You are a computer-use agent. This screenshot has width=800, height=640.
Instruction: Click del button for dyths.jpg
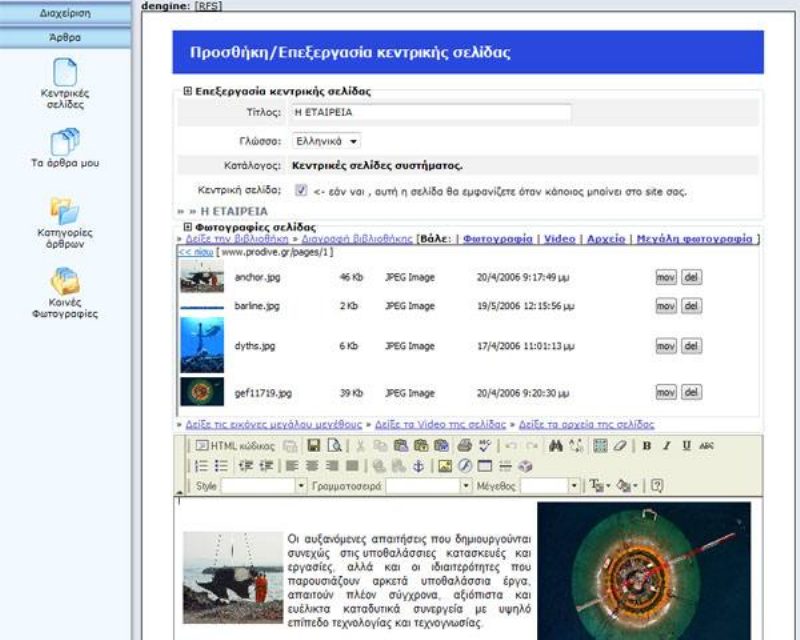pyautogui.click(x=691, y=346)
